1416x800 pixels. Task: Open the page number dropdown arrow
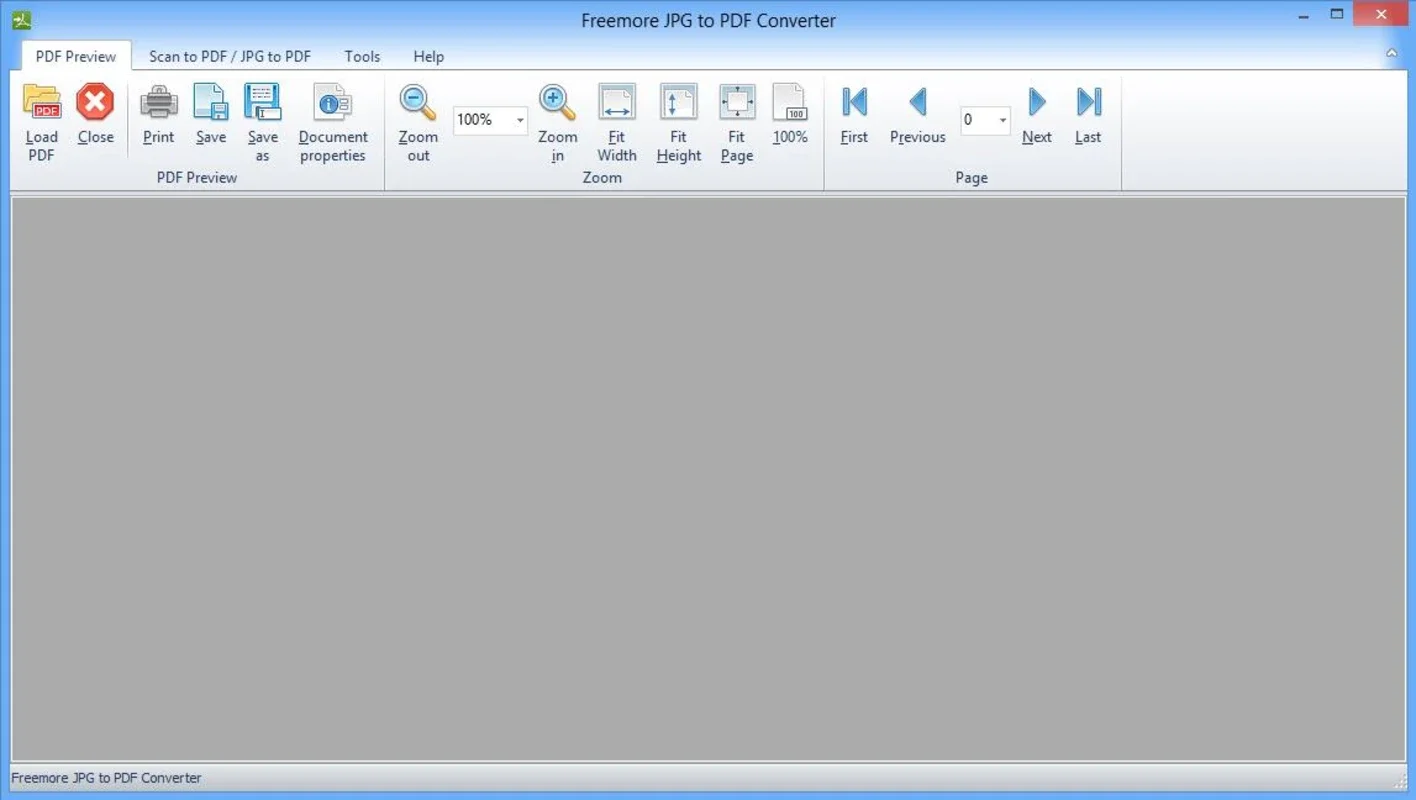point(1003,121)
